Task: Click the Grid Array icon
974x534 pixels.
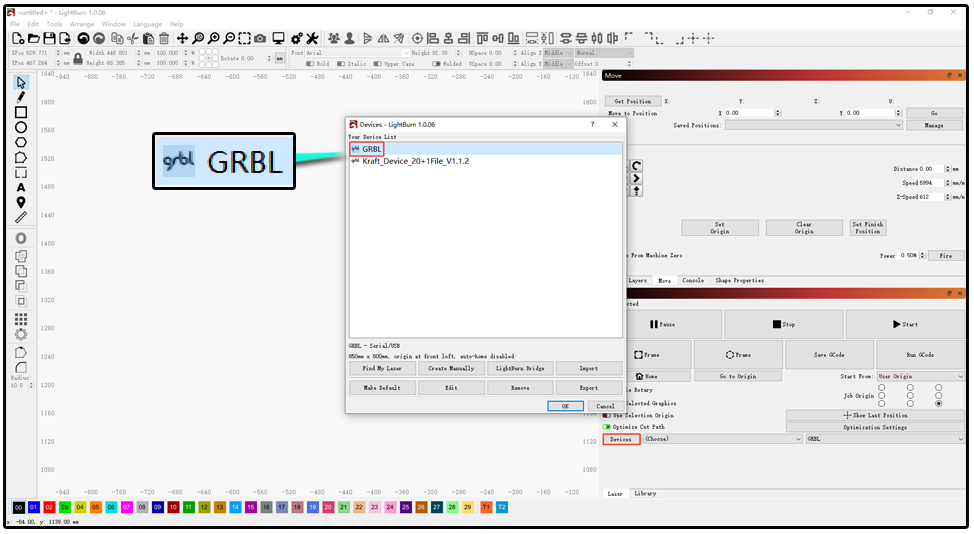Action: coord(21,319)
